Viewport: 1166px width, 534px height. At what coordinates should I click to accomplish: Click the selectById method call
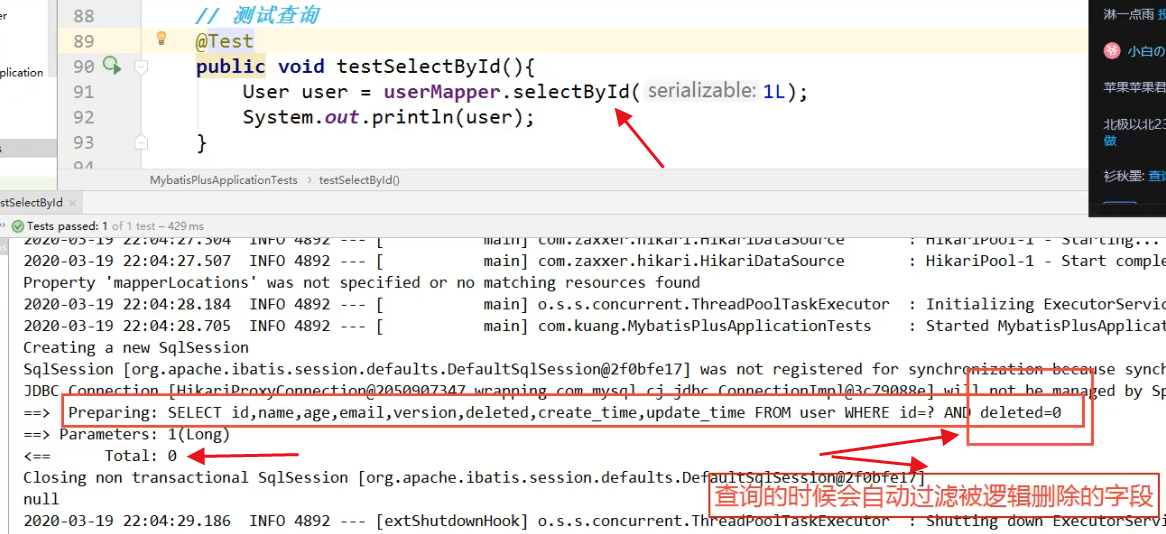click(x=572, y=92)
